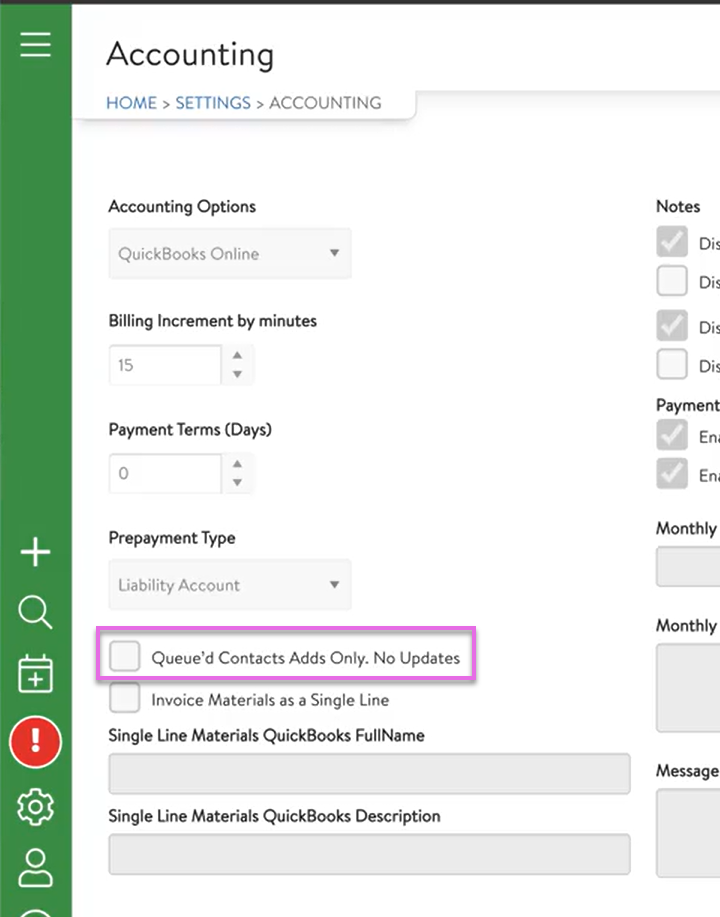This screenshot has width=720, height=917.
Task: Open the Prepayment Type dropdown
Action: (x=229, y=585)
